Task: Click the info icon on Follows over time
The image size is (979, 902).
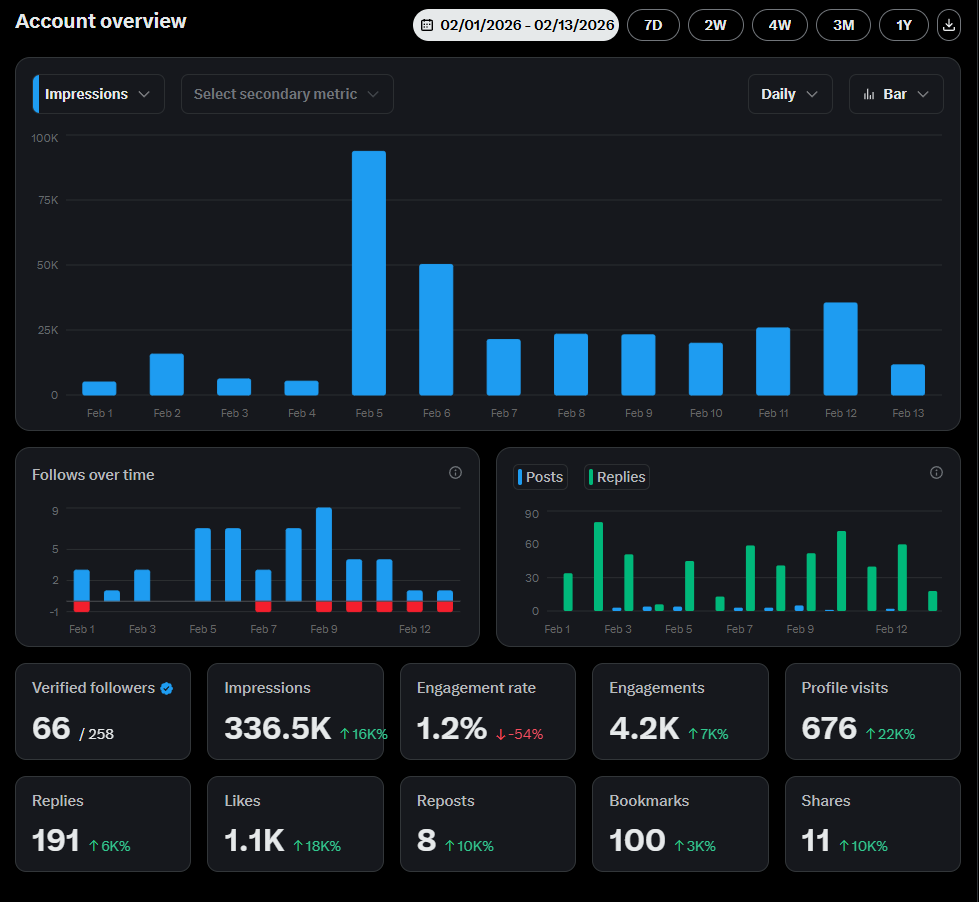Action: [455, 472]
